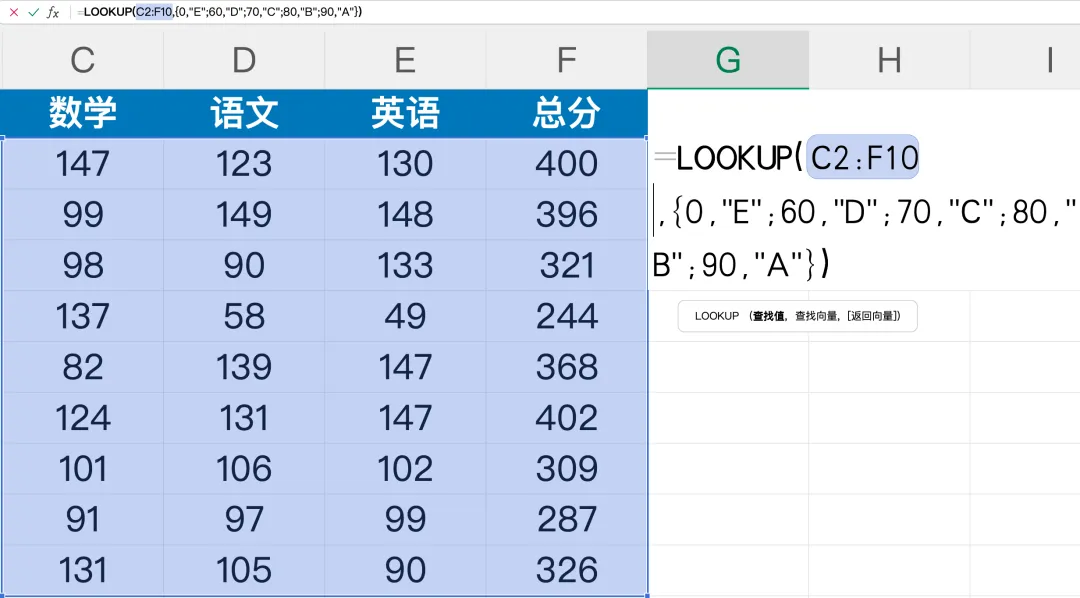This screenshot has width=1080, height=598.
Task: Select 总分 cell with value 402
Action: click(x=566, y=418)
